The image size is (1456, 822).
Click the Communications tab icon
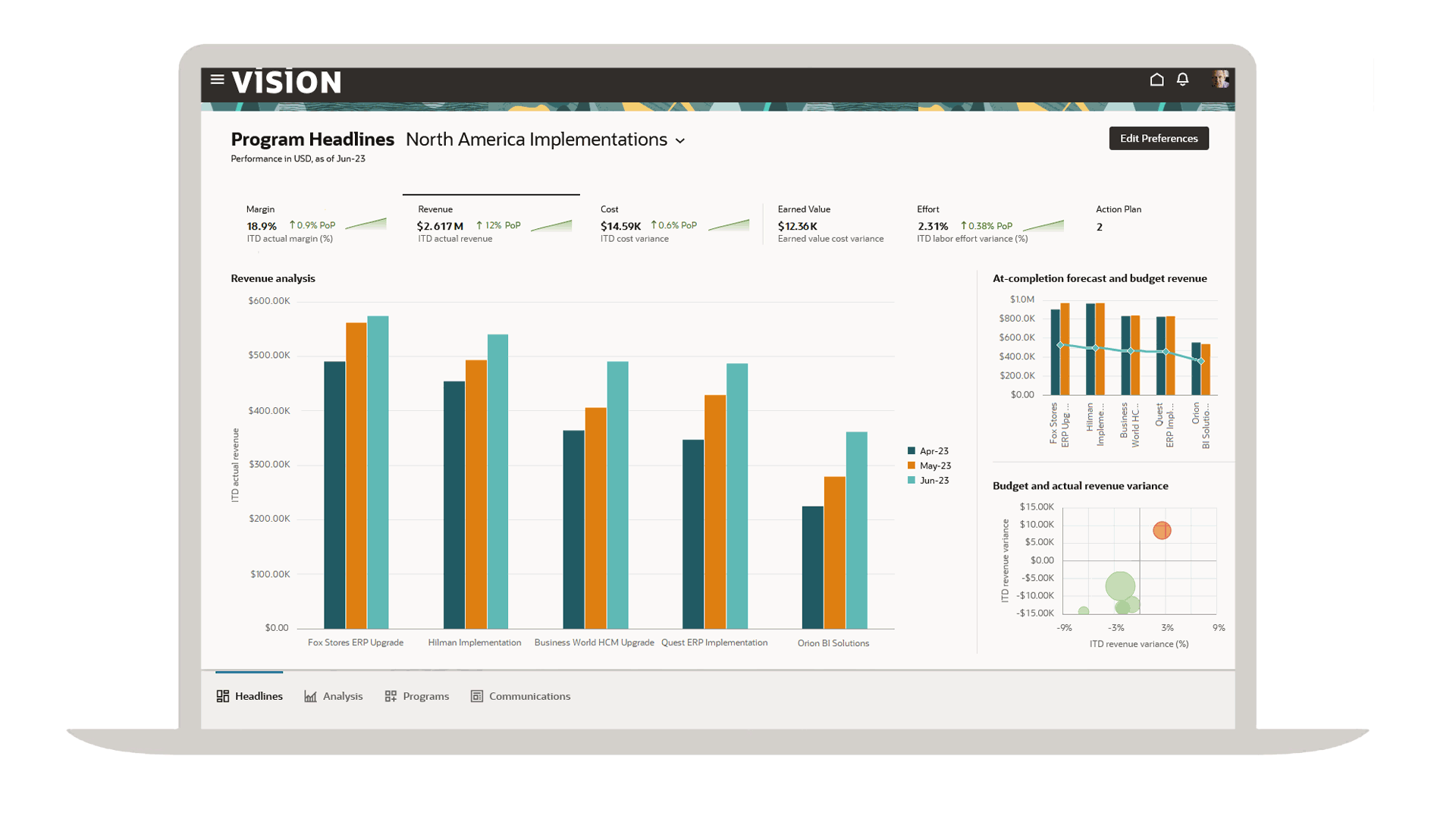tap(477, 696)
